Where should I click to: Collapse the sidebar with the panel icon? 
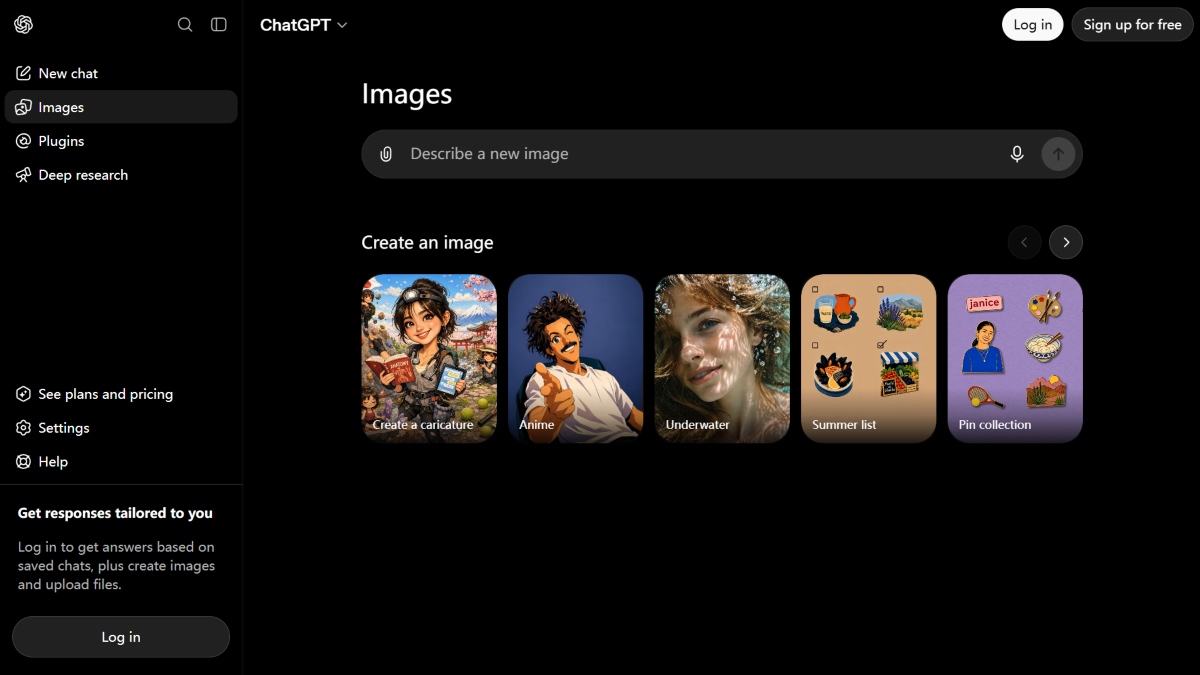pyautogui.click(x=219, y=25)
